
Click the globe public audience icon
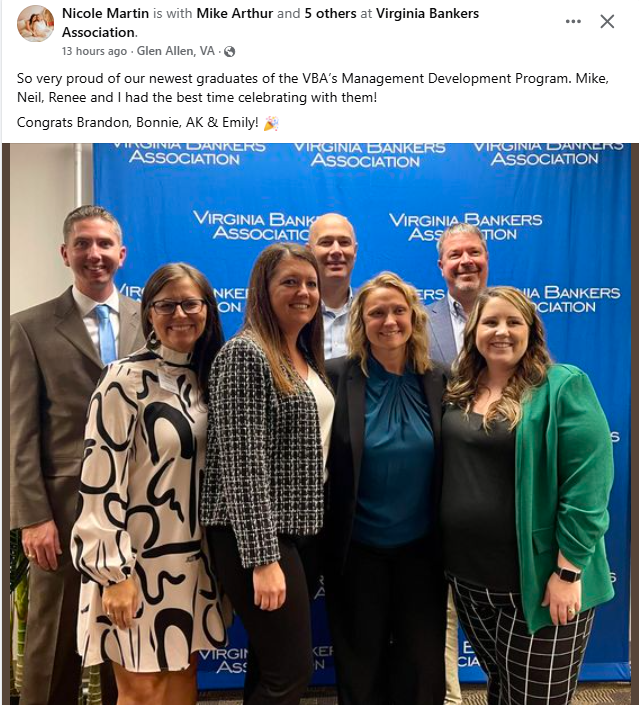[x=229, y=52]
